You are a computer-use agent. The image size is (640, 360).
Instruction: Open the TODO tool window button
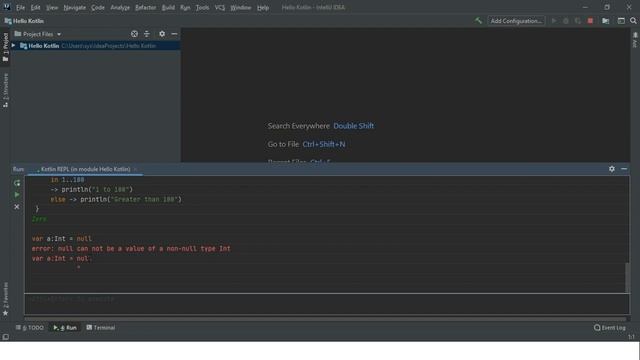(x=30, y=327)
